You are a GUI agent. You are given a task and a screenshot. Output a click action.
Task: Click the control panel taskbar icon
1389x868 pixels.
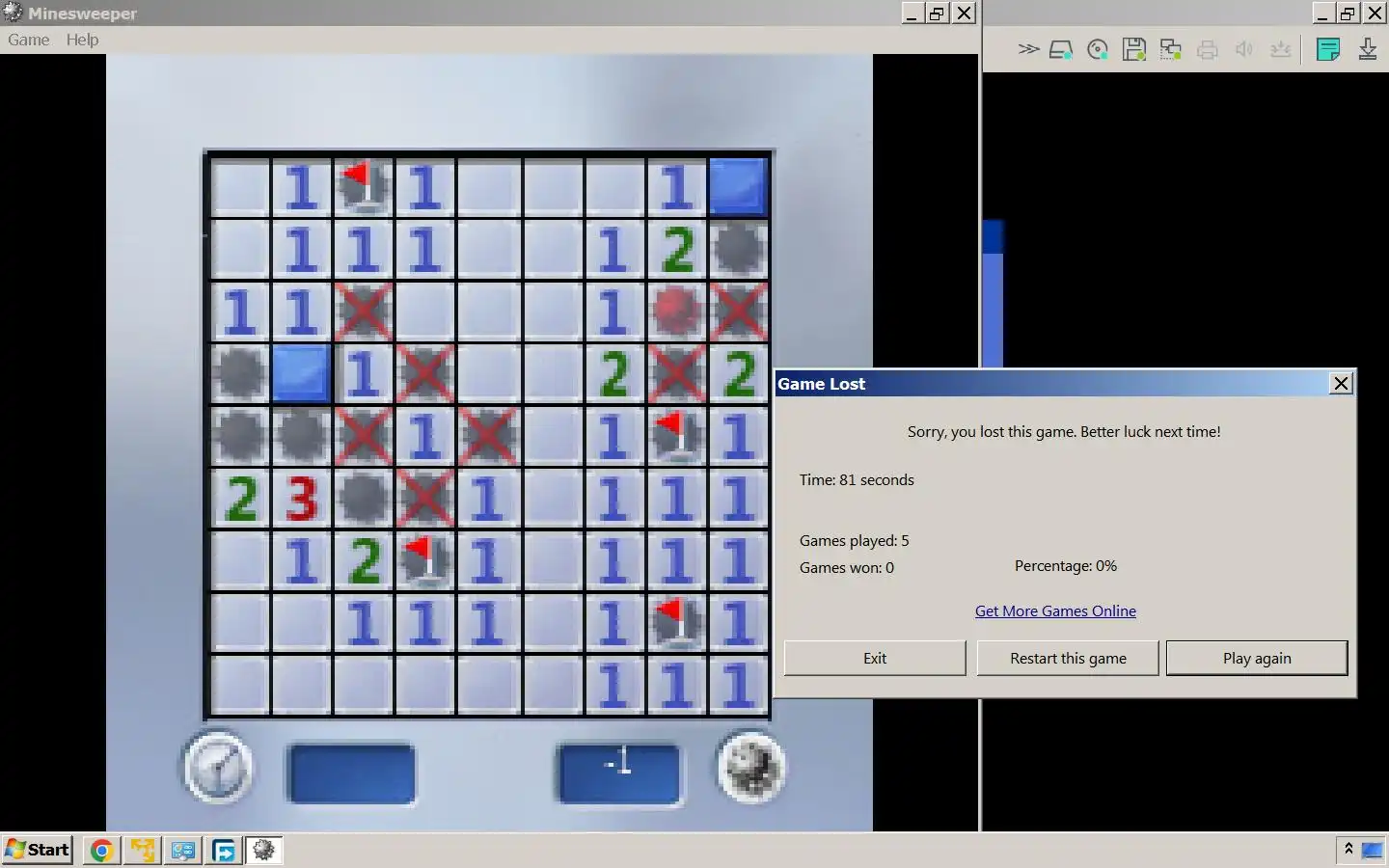[x=183, y=850]
